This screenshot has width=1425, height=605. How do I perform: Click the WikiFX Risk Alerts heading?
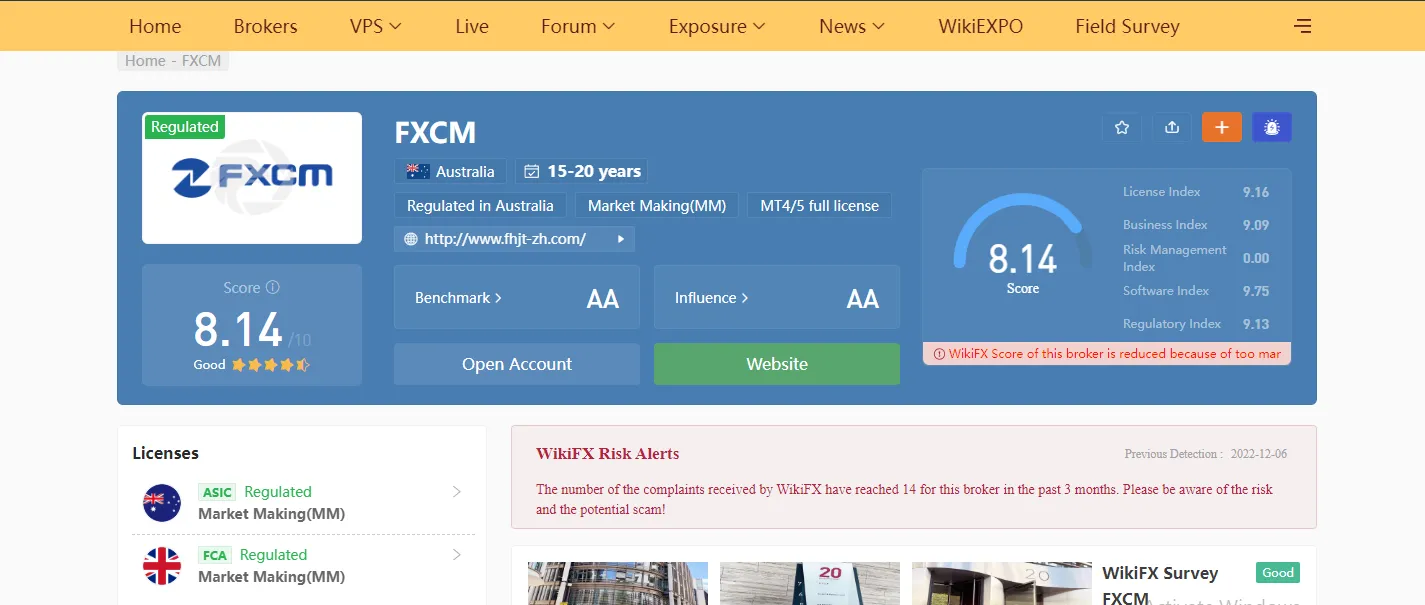click(607, 453)
